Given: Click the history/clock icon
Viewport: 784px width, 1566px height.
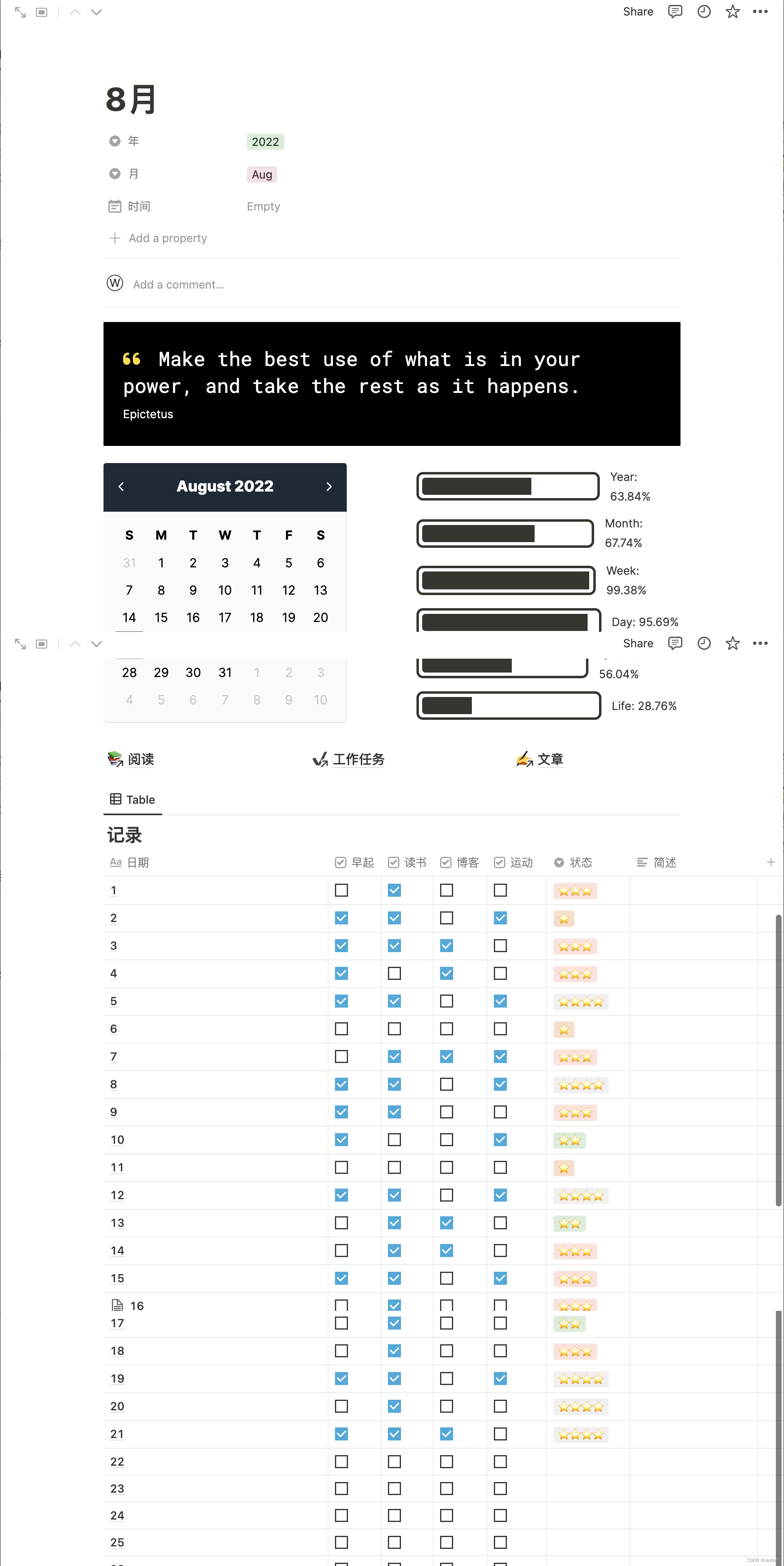Looking at the screenshot, I should (x=703, y=12).
